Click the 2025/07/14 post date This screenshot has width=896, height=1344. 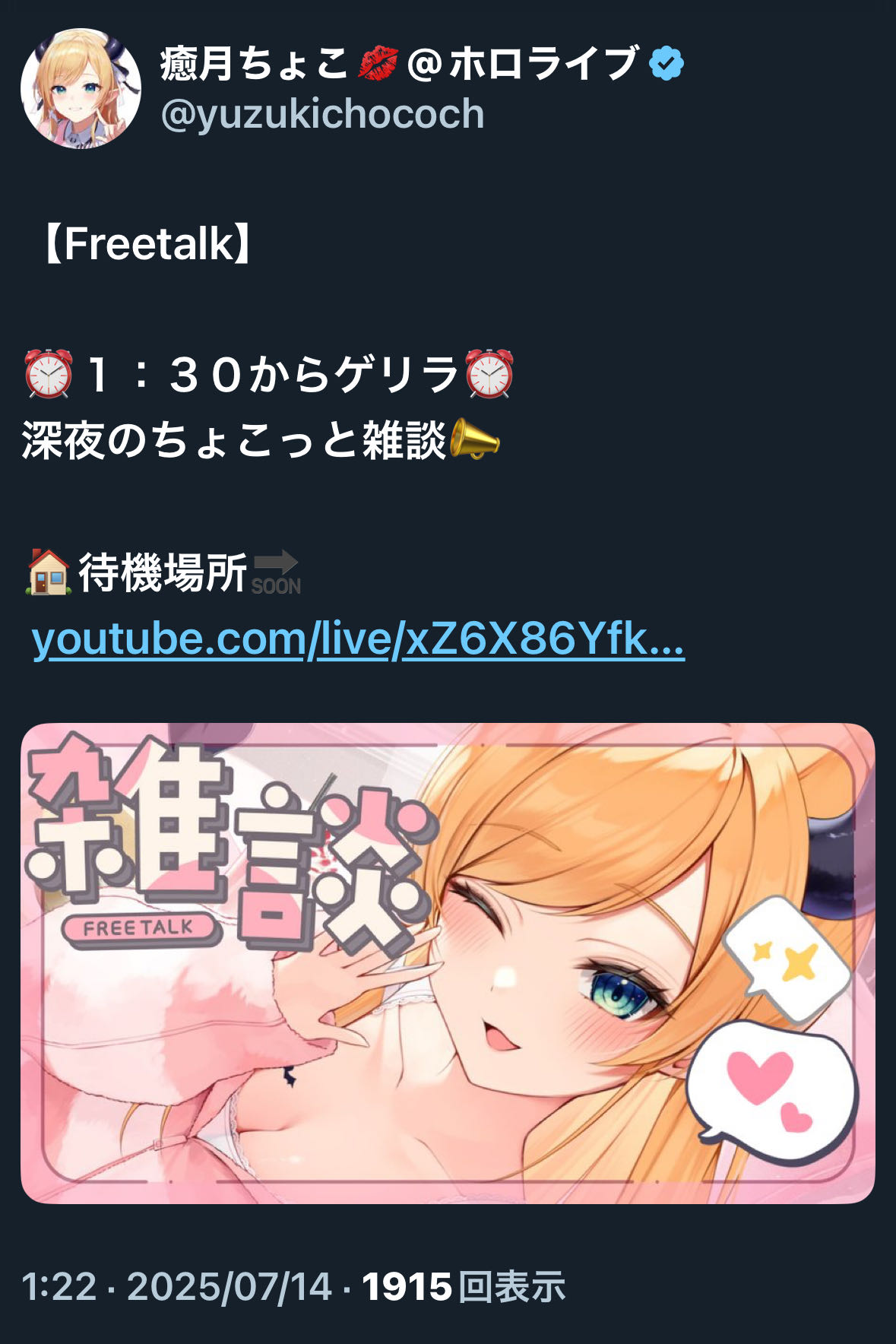tap(230, 1287)
